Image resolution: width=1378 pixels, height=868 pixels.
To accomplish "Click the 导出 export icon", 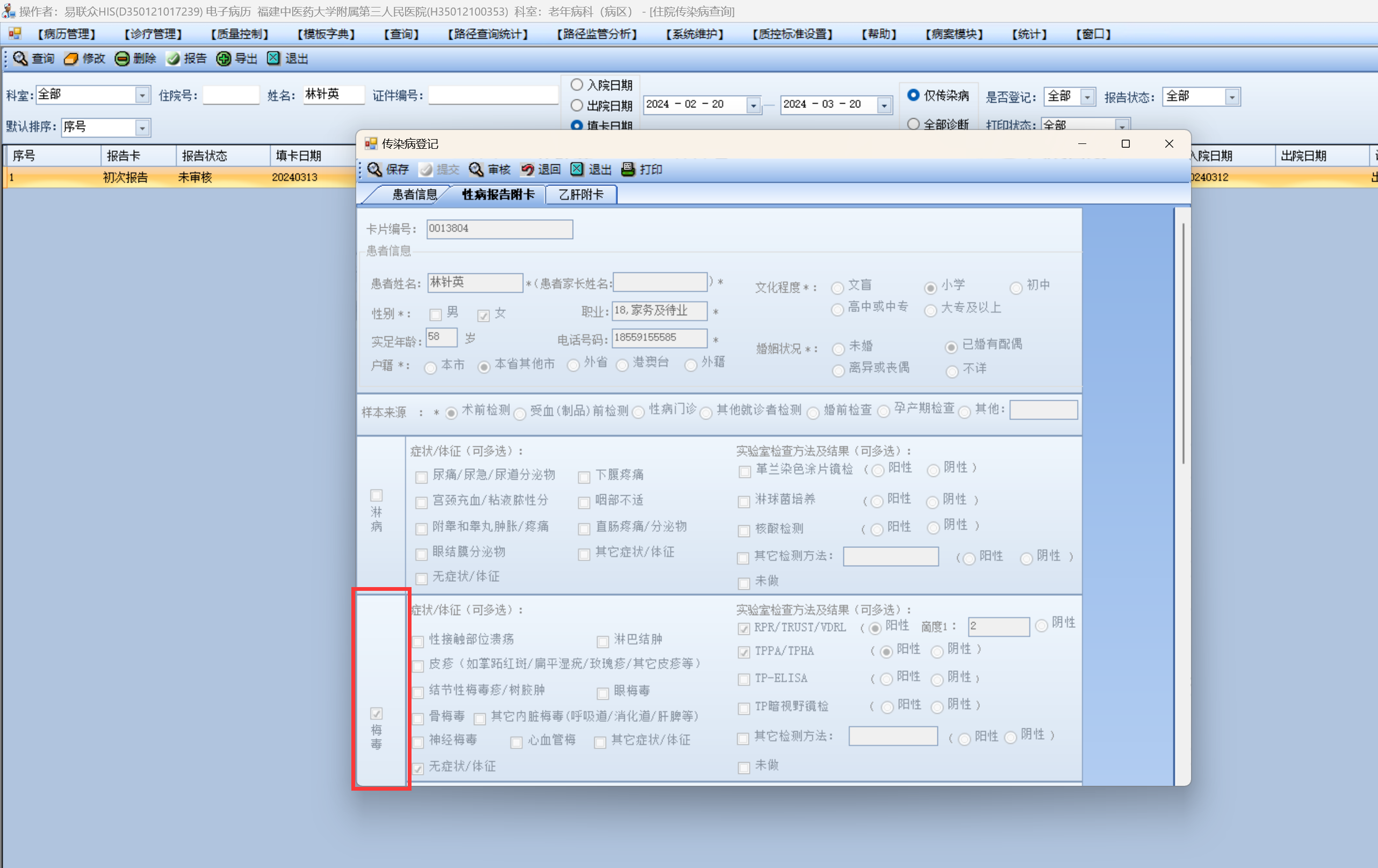I will click(x=223, y=59).
